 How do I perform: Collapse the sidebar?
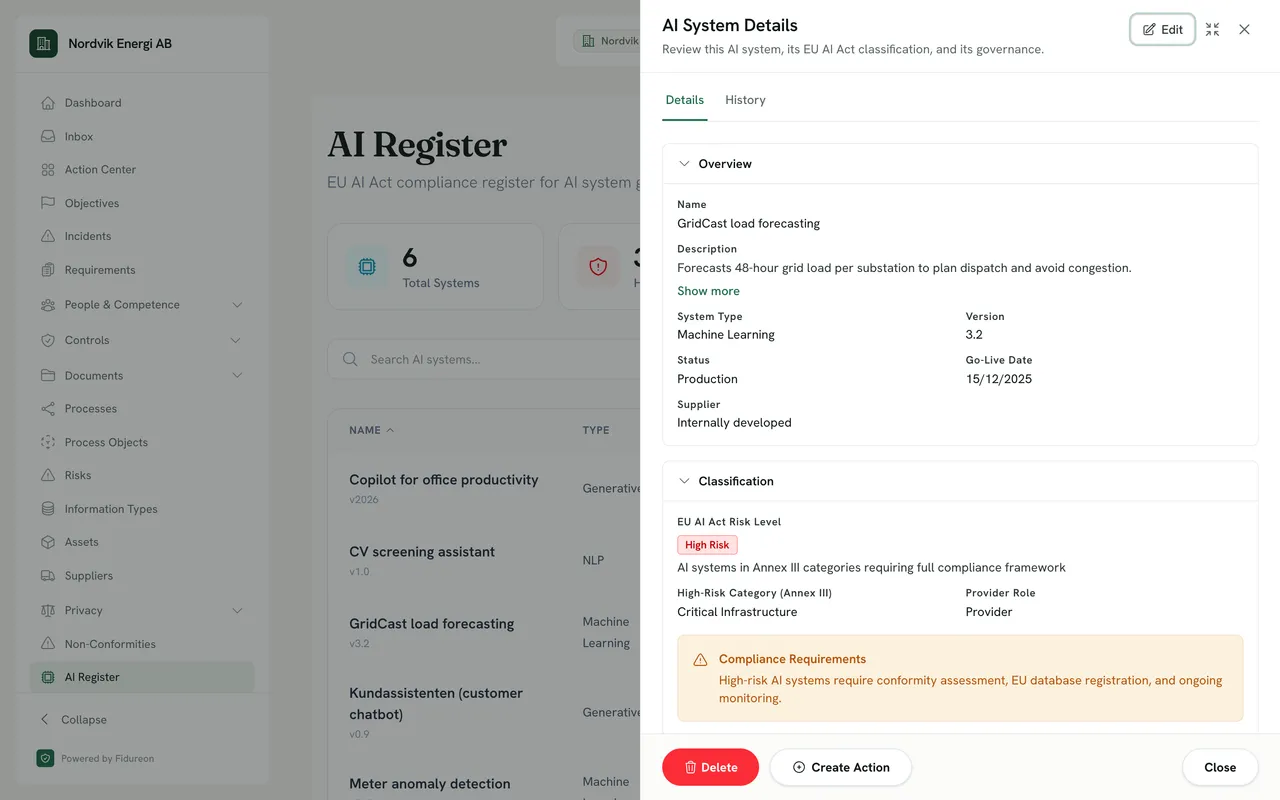pos(74,720)
